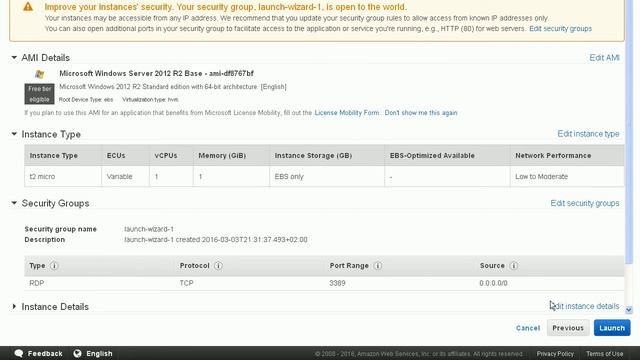Click the security group description text with timestamp
The width and height of the screenshot is (640, 360).
216,240
